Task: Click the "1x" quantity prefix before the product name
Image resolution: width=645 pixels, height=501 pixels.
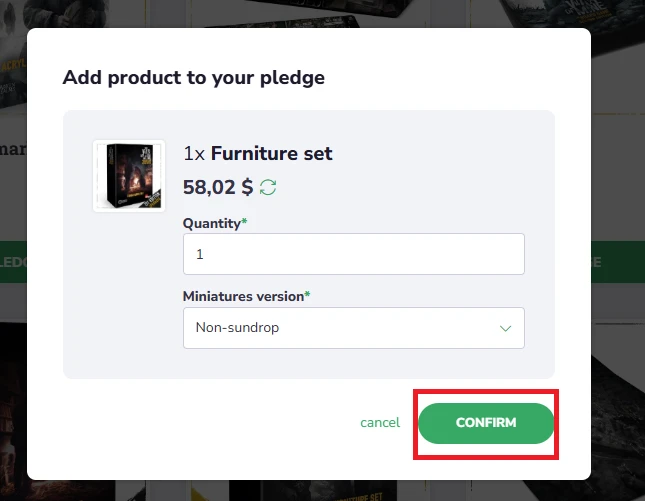Action: click(194, 154)
